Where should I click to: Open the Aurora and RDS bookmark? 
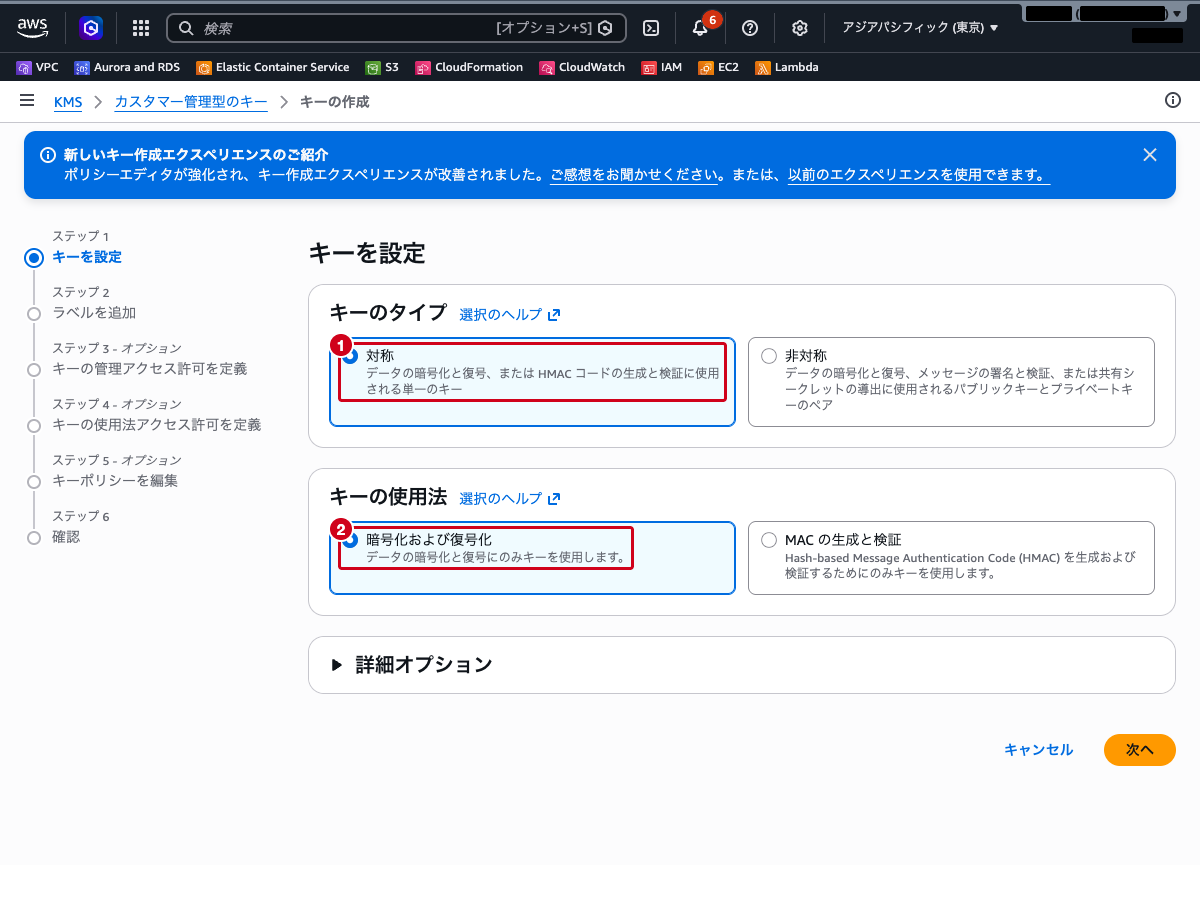point(127,67)
